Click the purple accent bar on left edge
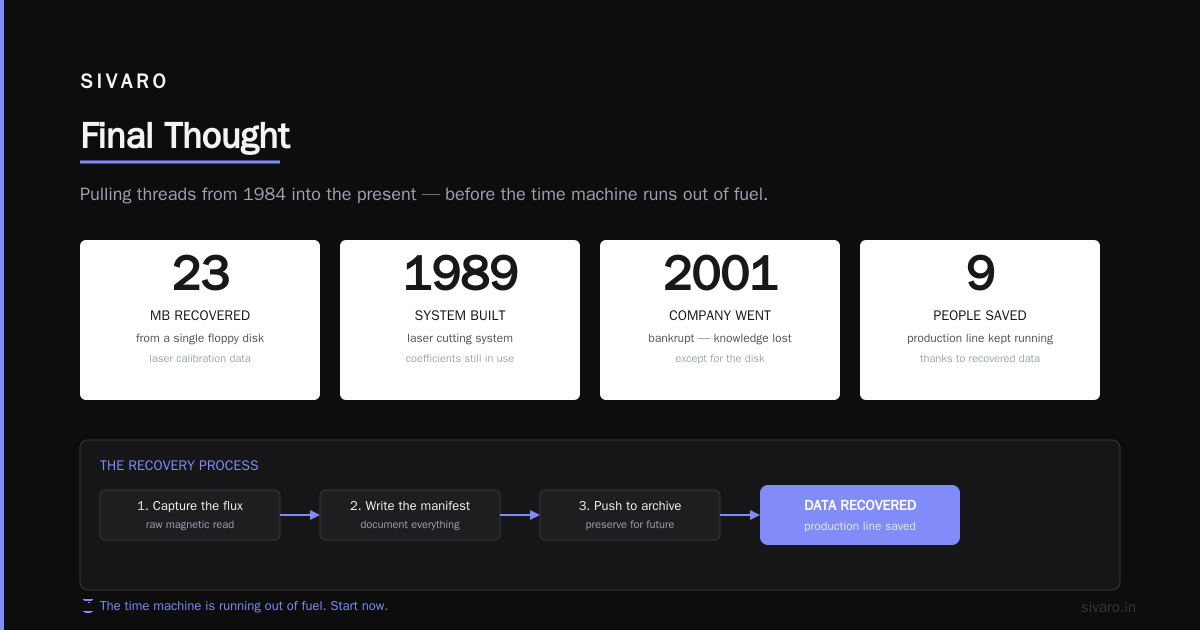The image size is (1200, 630). [x=2, y=315]
